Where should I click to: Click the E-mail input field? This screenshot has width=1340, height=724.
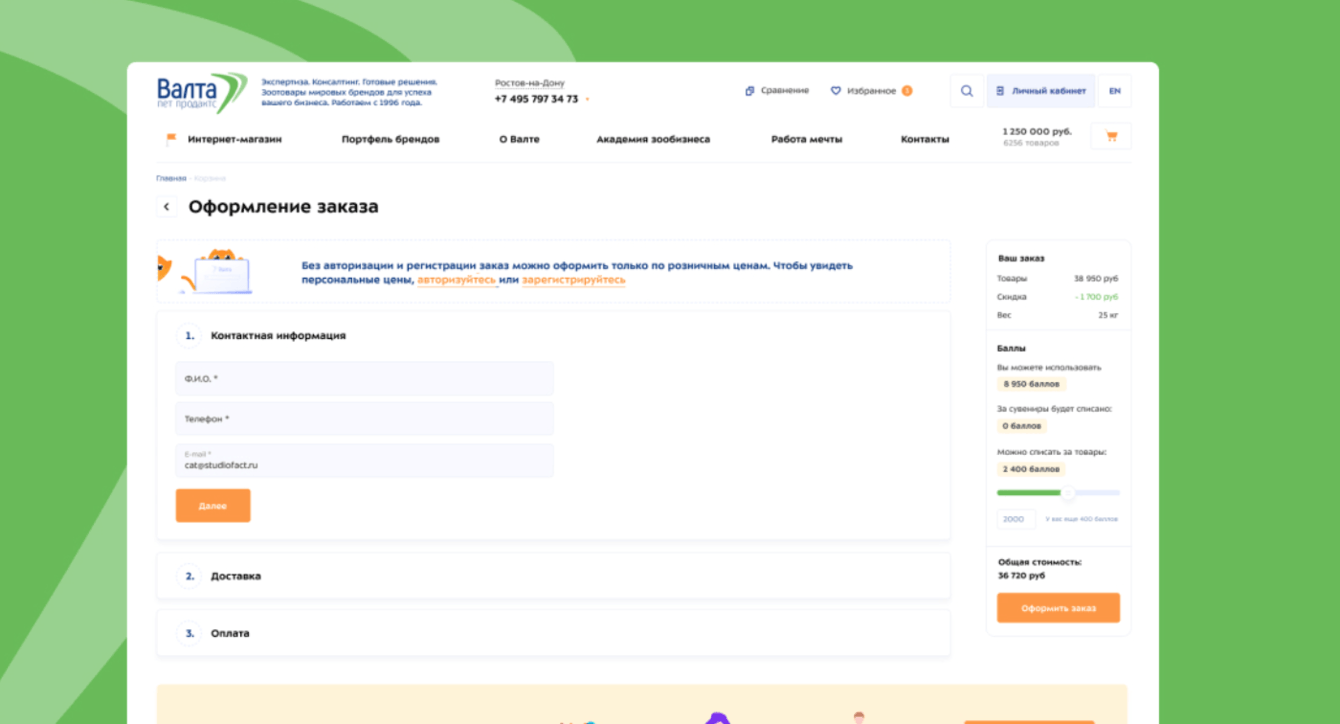click(x=364, y=461)
